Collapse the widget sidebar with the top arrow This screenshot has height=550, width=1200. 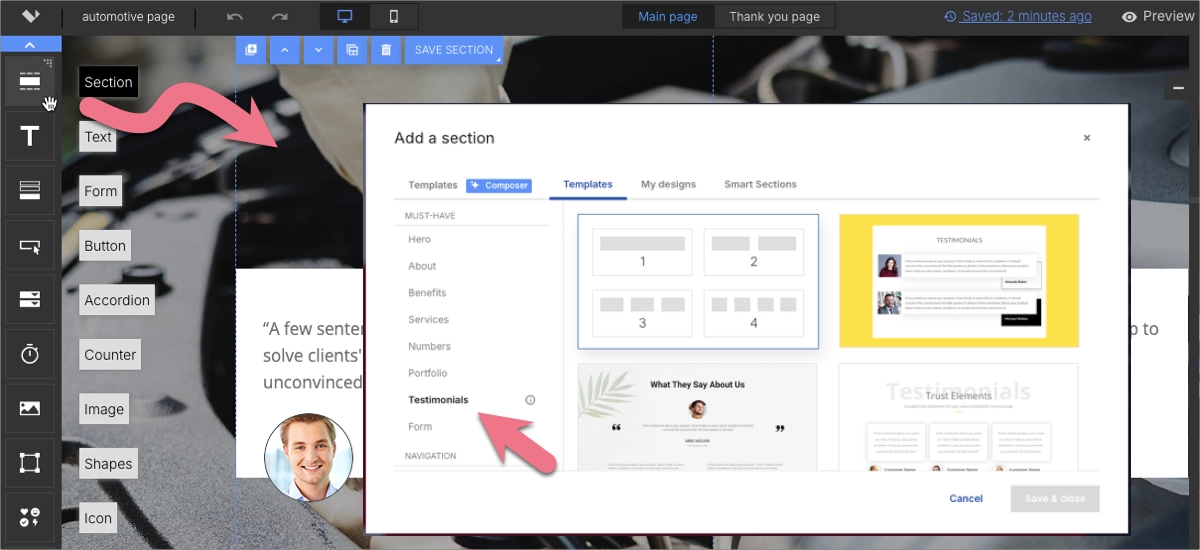pyautogui.click(x=30, y=44)
